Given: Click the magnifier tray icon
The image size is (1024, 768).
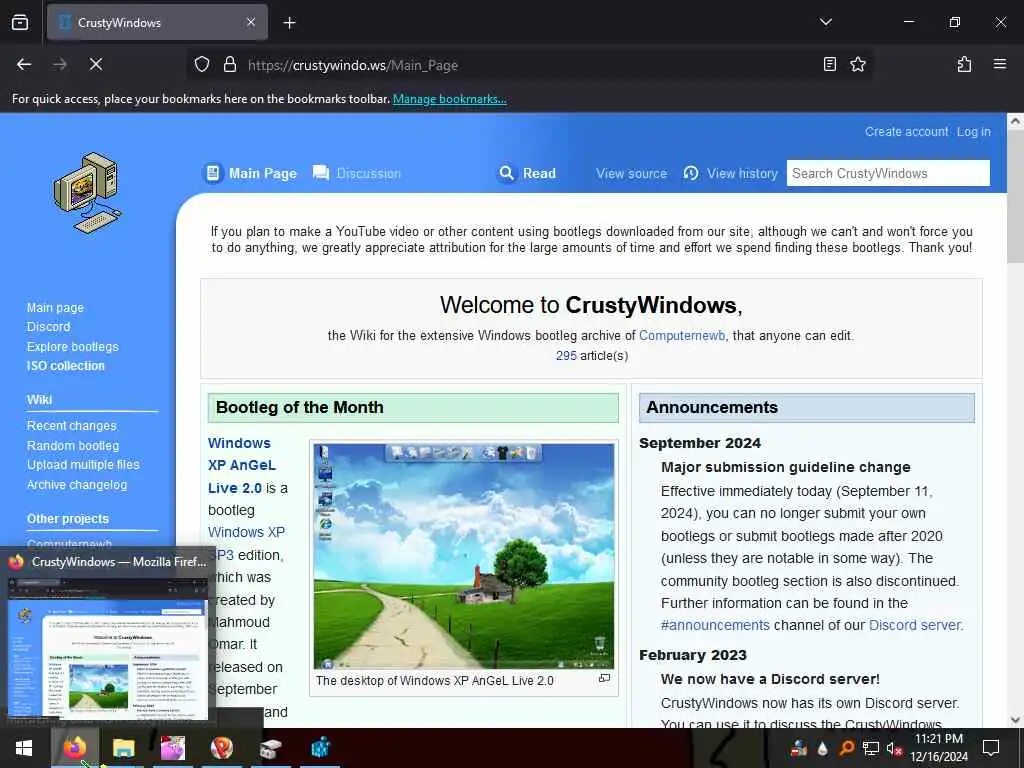Looking at the screenshot, I should 846,748.
